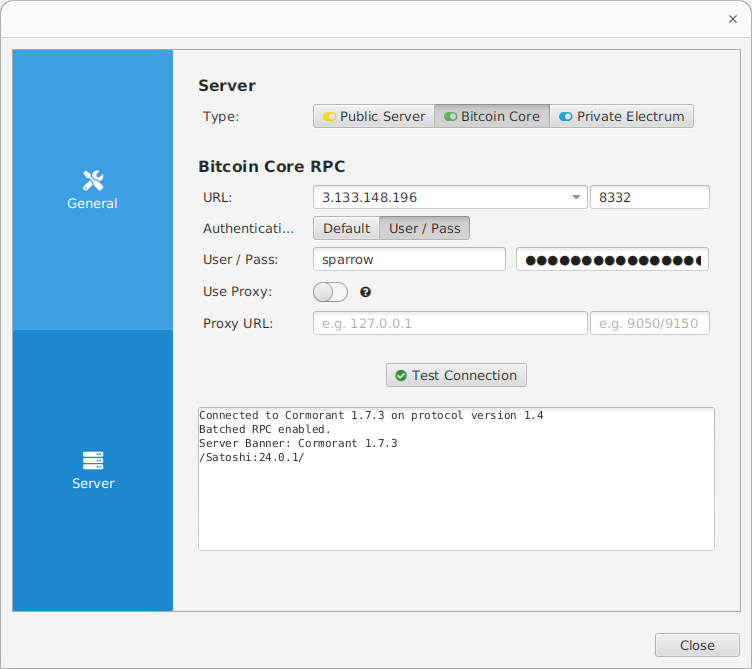This screenshot has width=752, height=669.
Task: Click the proxy port field
Action: [649, 323]
